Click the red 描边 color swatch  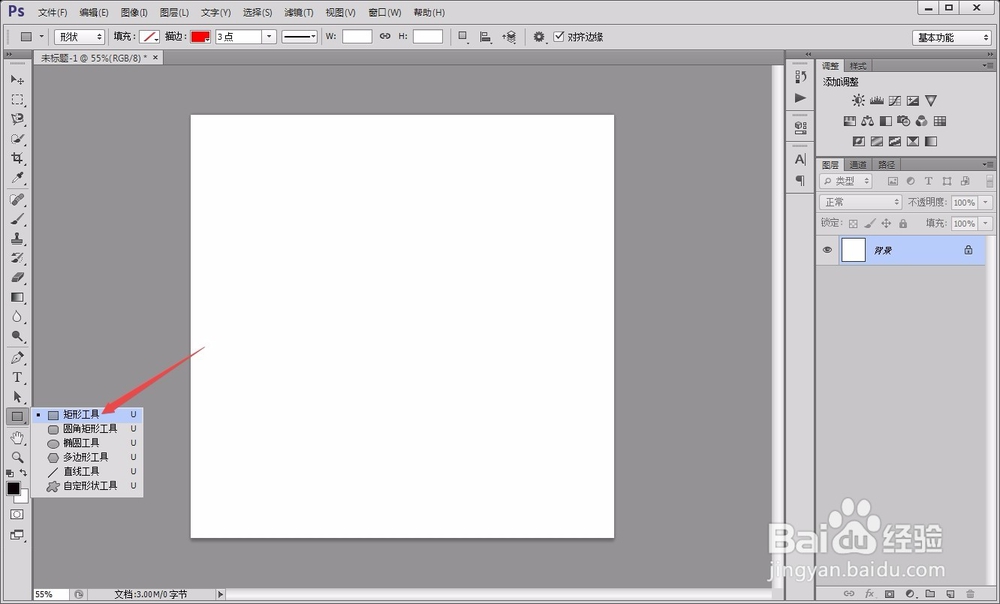click(198, 35)
